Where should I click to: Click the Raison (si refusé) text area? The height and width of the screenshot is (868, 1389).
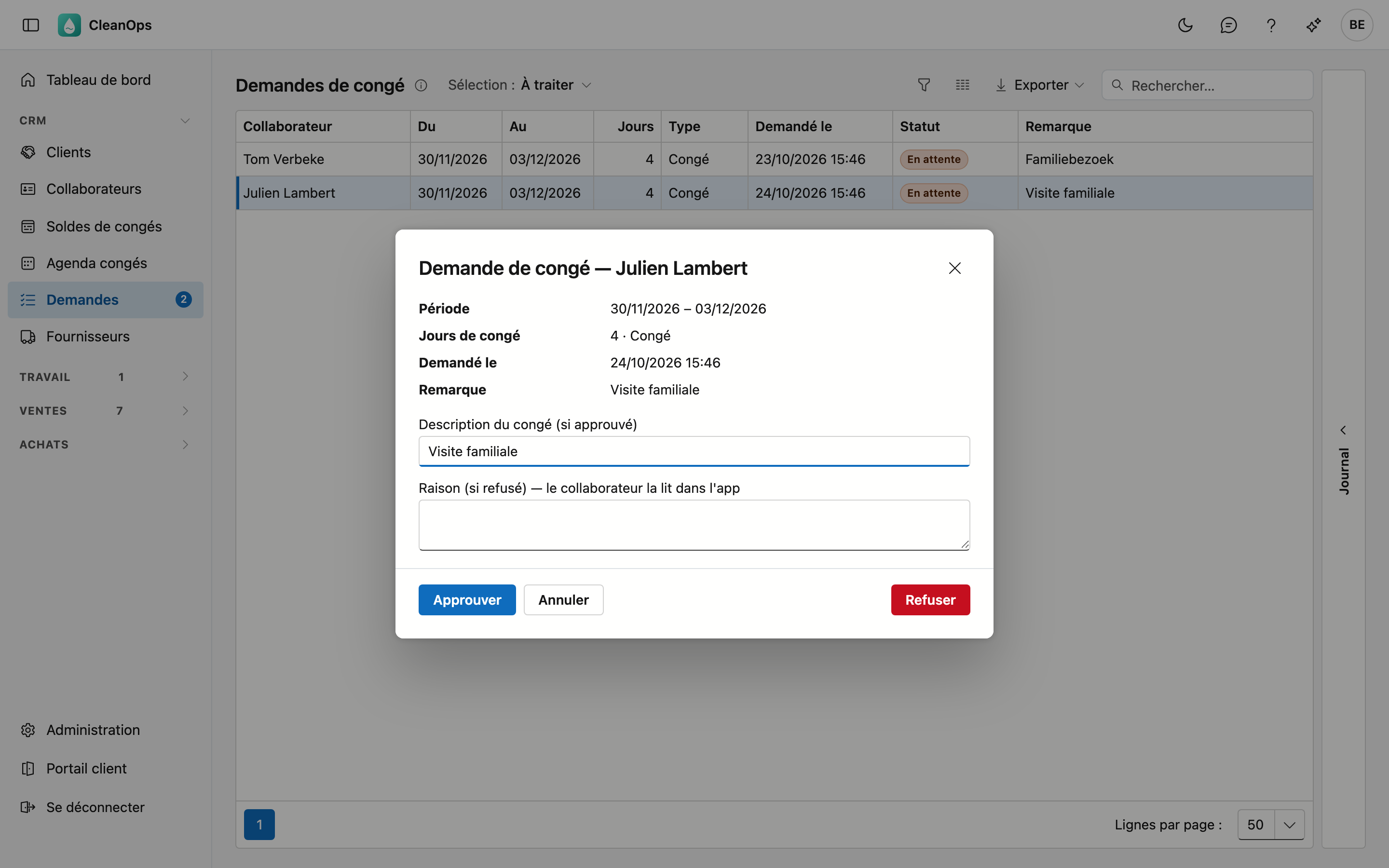click(x=694, y=525)
